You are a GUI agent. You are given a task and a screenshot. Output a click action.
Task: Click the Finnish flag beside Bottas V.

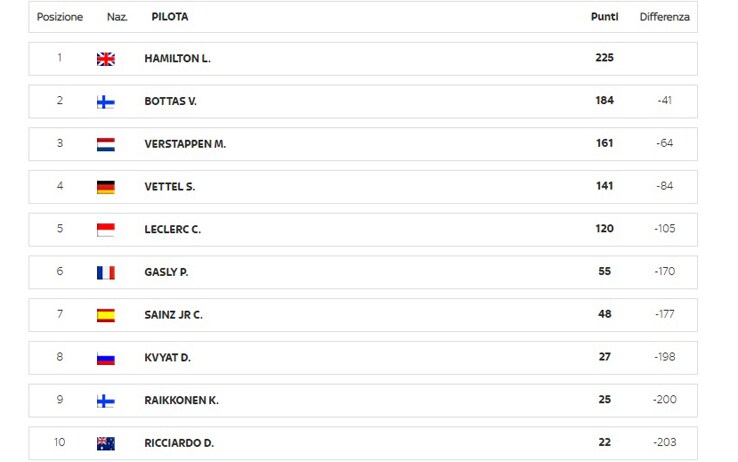click(x=106, y=102)
